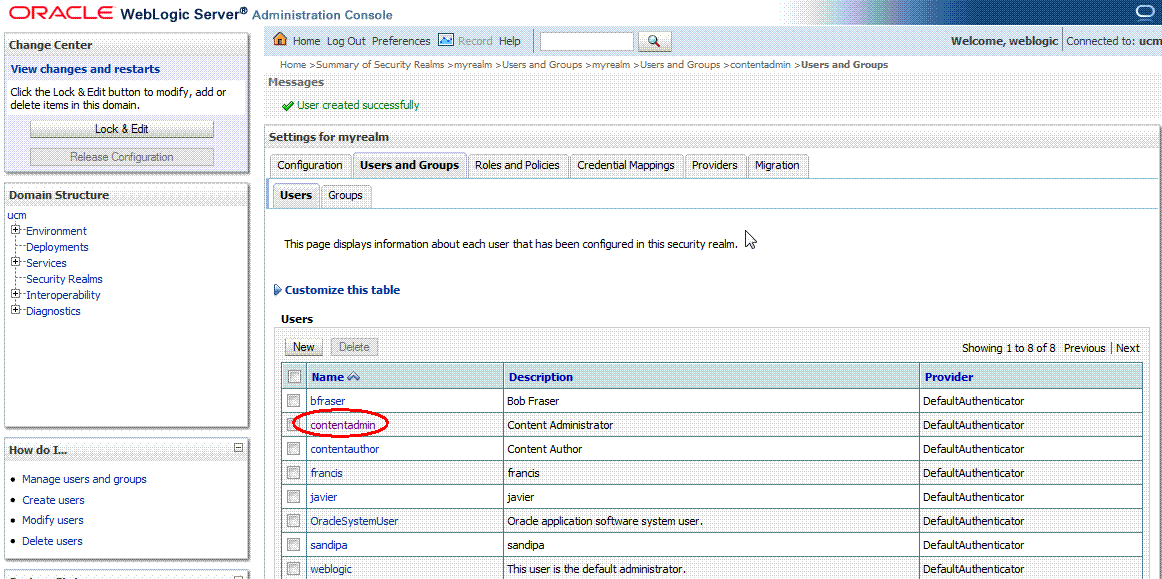
Task: Expand the Interoperability tree node
Action: point(16,294)
